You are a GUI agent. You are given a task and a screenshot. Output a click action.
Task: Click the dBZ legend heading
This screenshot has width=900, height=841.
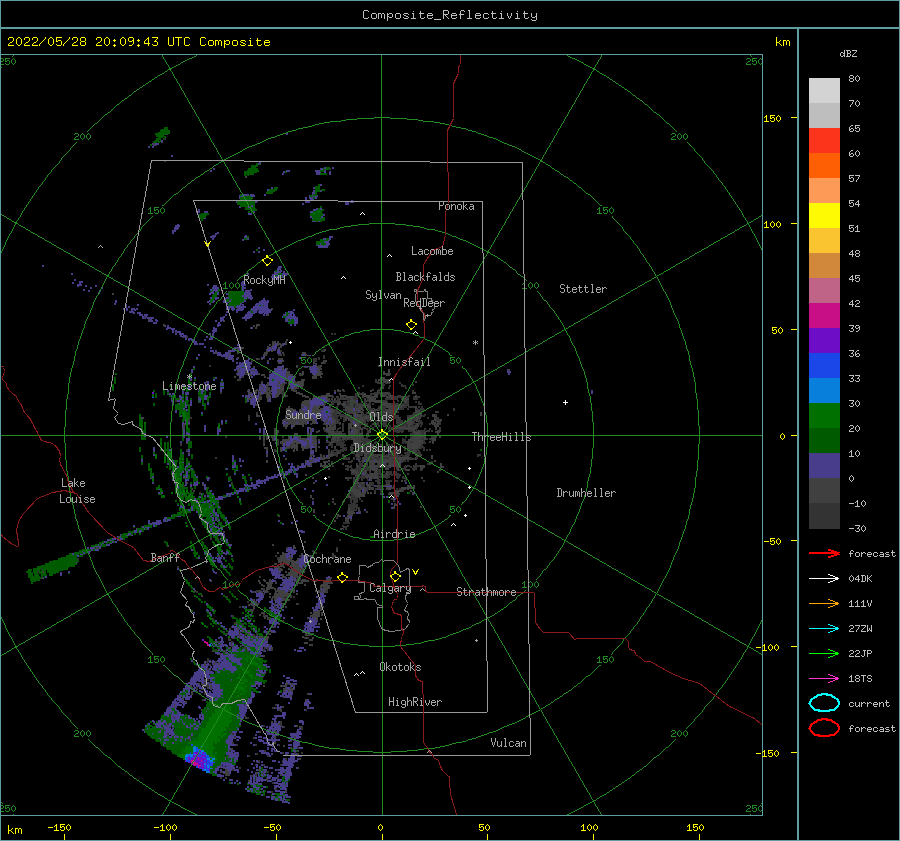tap(848, 53)
